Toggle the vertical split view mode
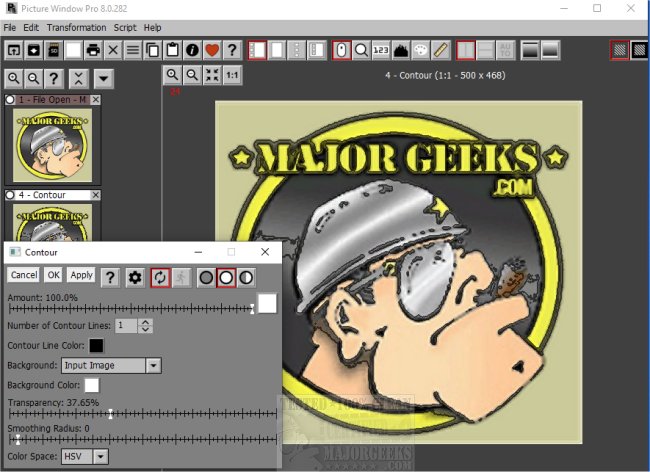Screen dimensions: 650x472 point(466,51)
